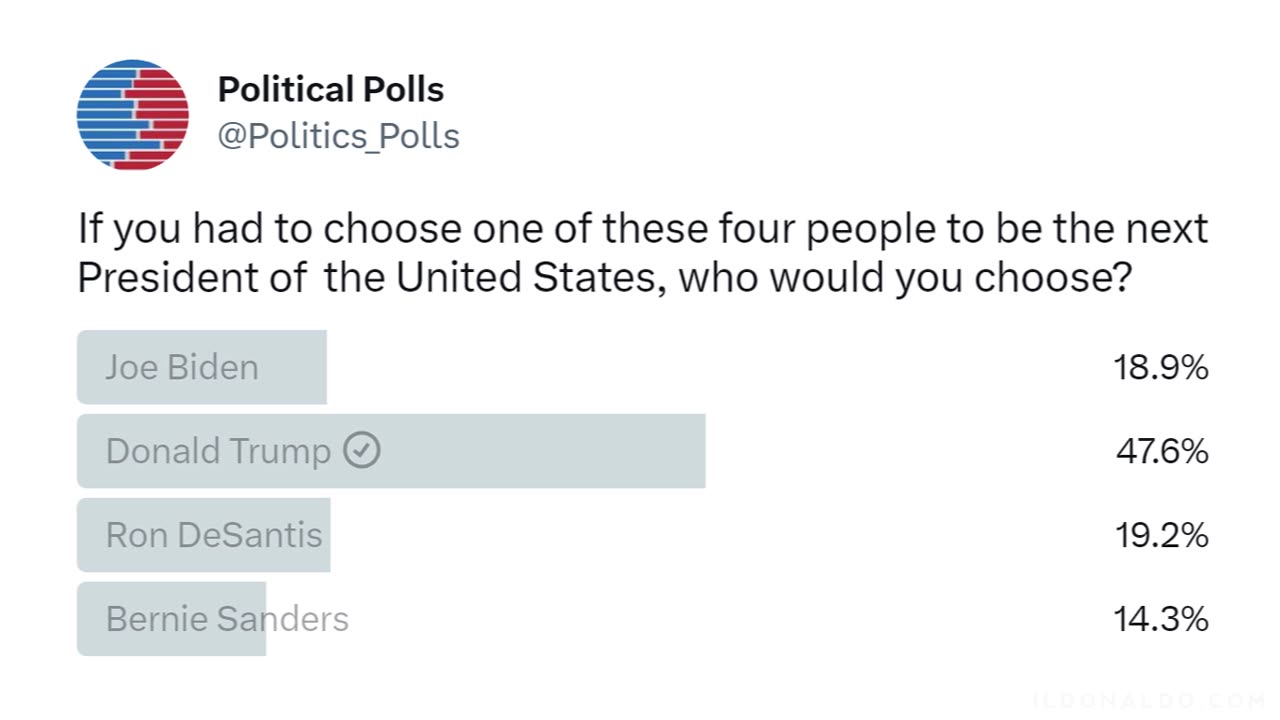Pick the Bernie Sanders poll option
Screen dimensions: 1280x720
[227, 619]
